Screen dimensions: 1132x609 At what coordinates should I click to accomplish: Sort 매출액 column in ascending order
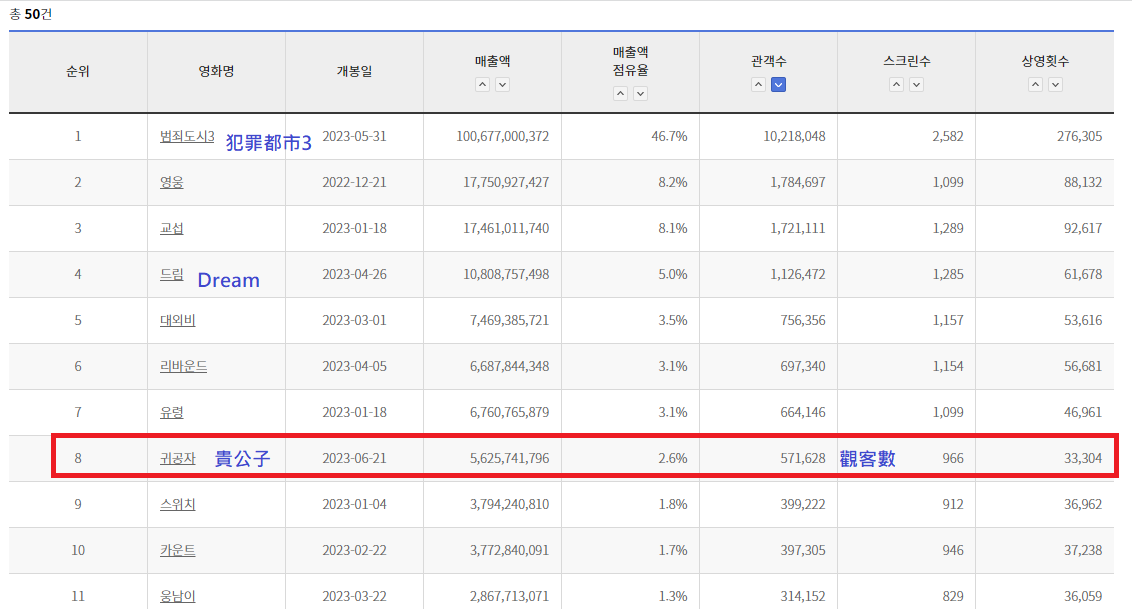coord(482,85)
